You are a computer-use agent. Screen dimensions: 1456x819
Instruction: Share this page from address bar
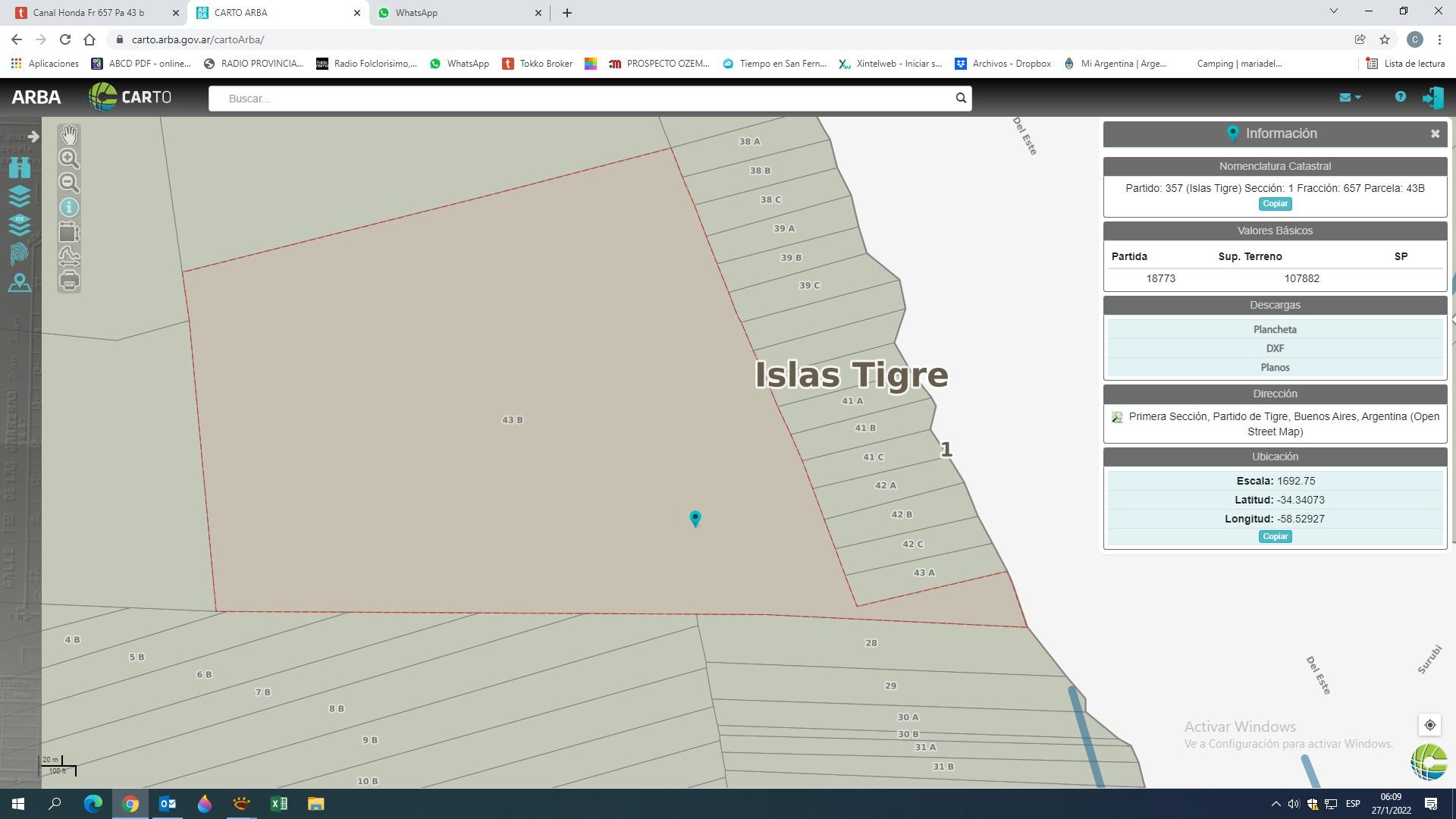[x=1360, y=39]
